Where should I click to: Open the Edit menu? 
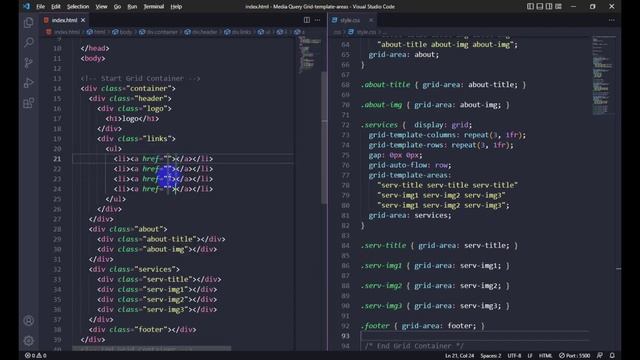coord(56,7)
